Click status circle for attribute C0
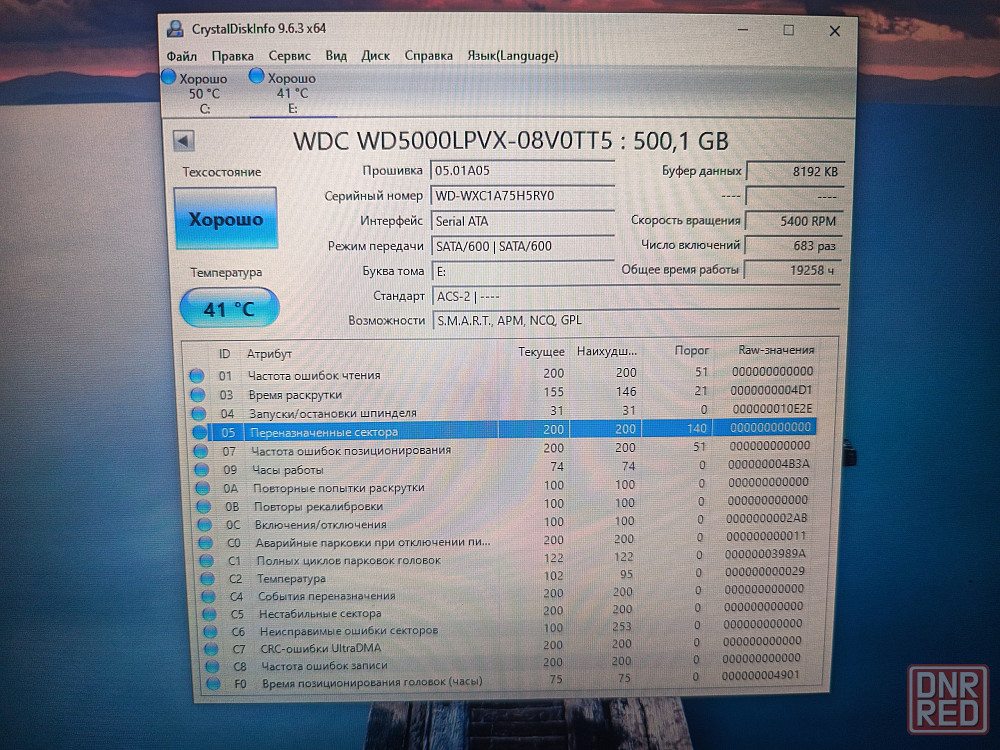The image size is (1000, 750). pyautogui.click(x=205, y=543)
